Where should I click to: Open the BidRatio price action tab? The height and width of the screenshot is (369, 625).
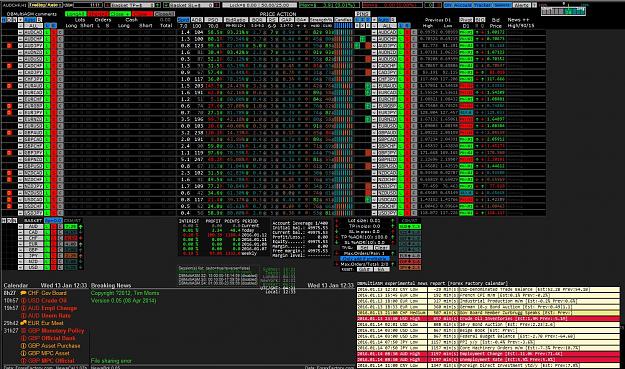(236, 20)
